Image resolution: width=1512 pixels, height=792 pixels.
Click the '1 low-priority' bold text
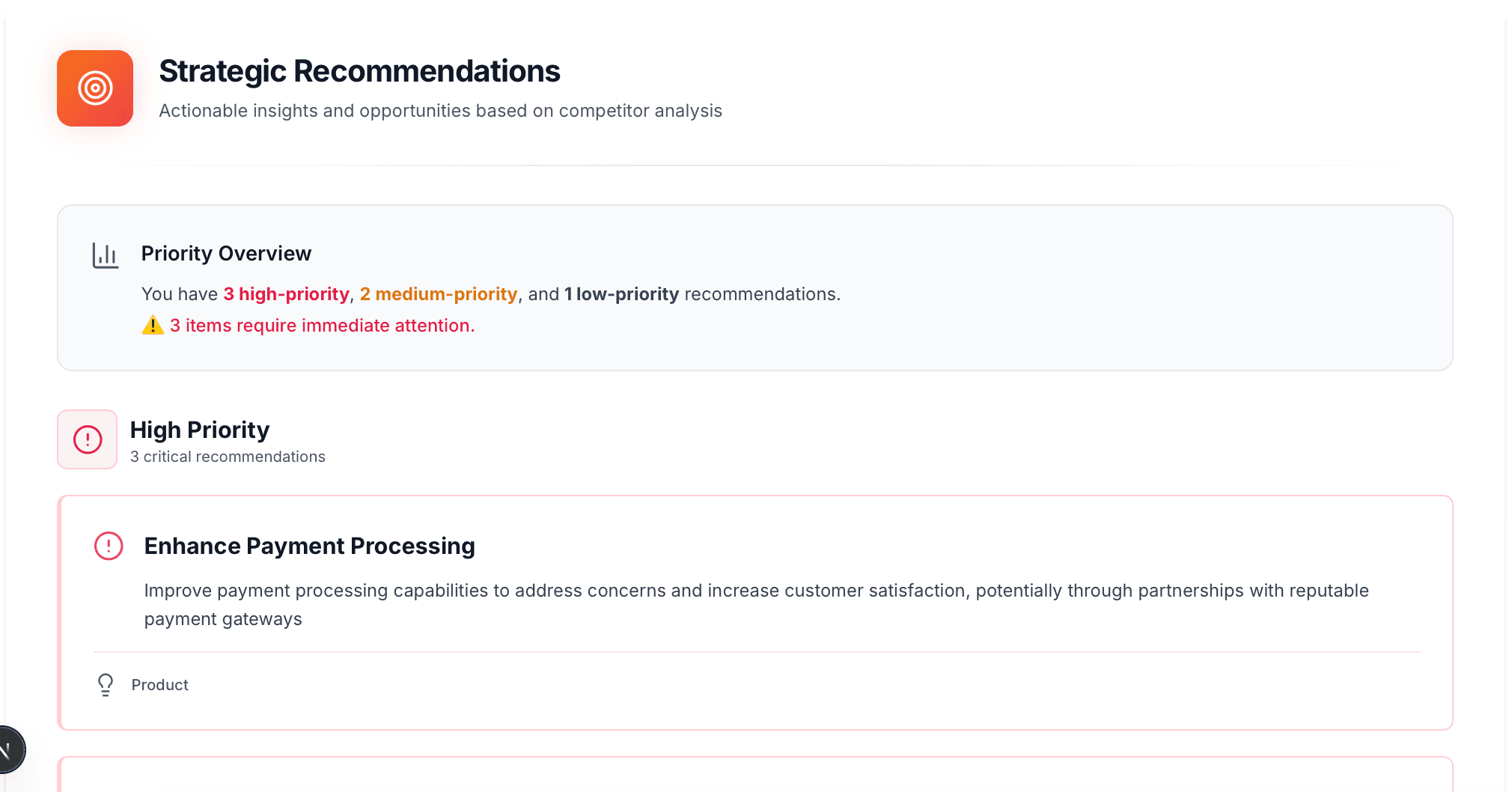pos(621,294)
